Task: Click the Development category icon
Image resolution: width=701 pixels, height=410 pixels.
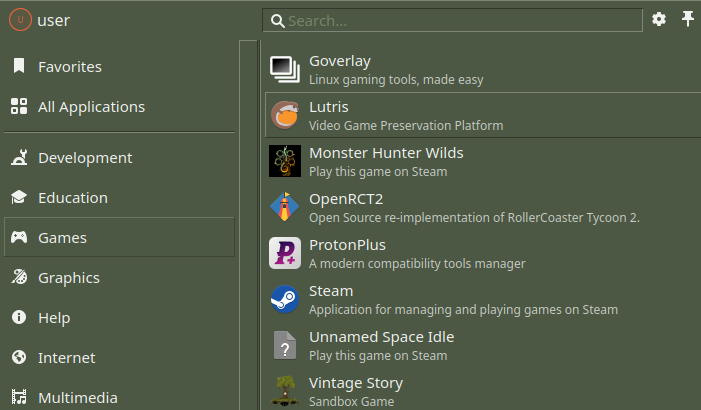Action: coord(19,157)
